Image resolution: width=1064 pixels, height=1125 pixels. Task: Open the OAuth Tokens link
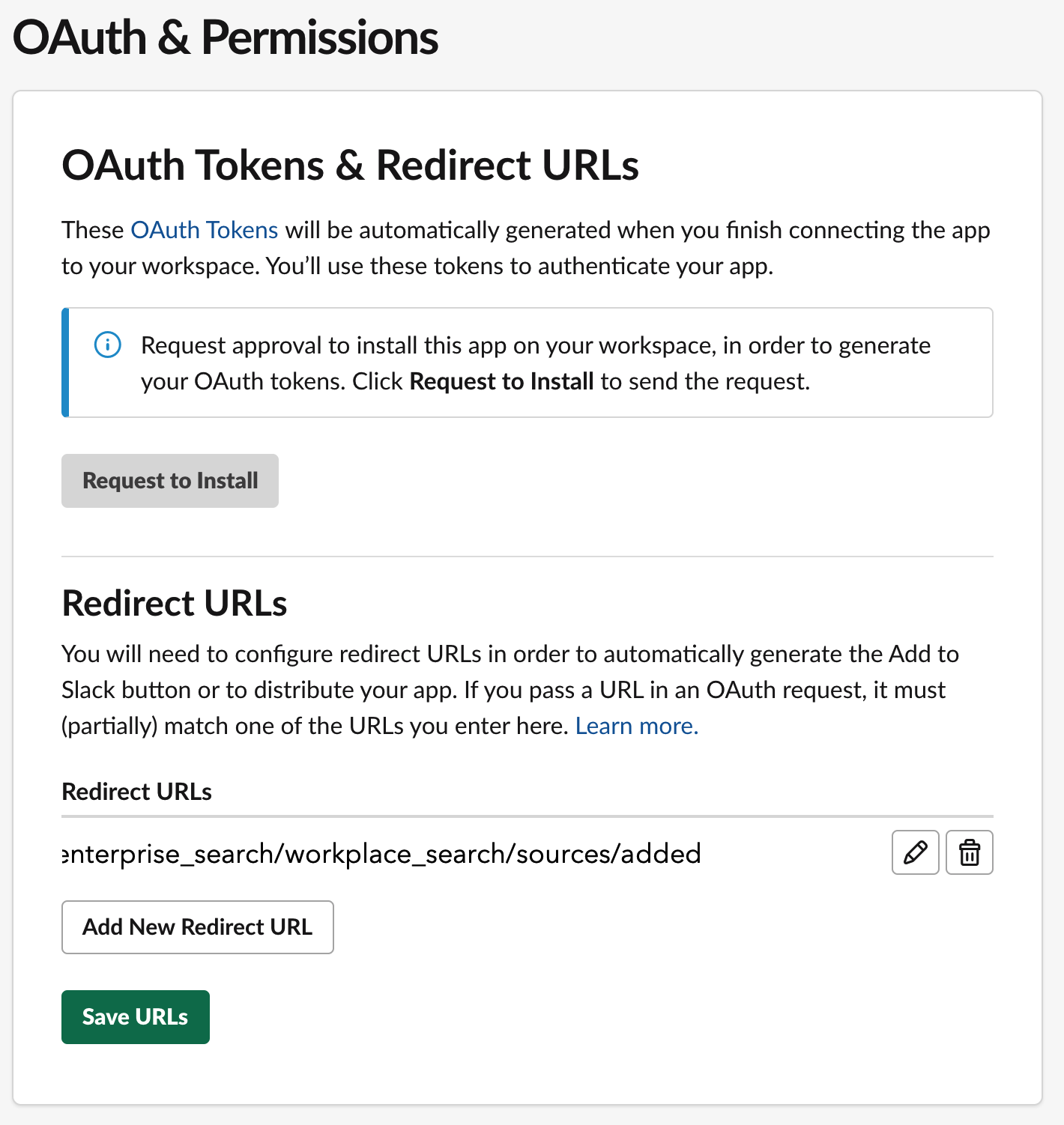(205, 230)
